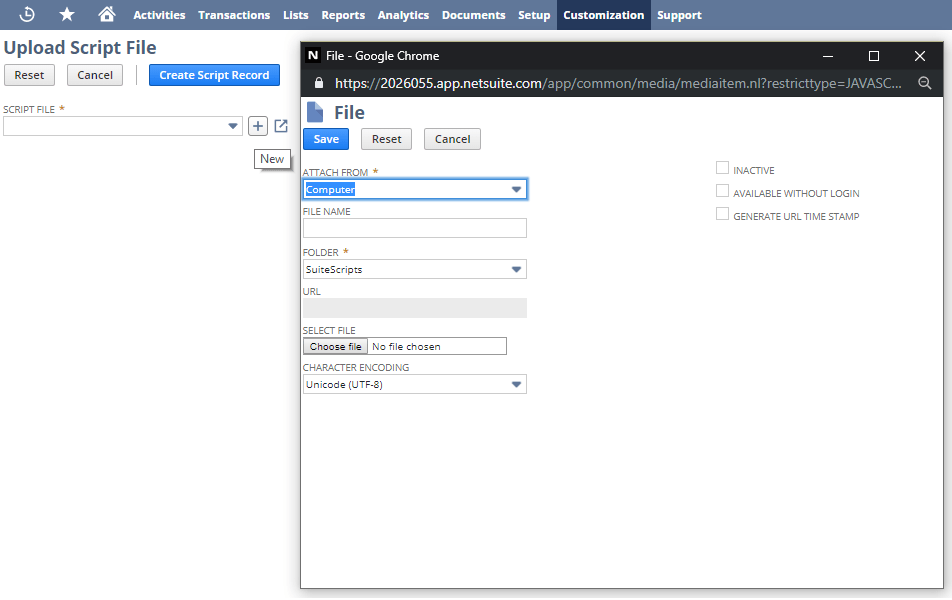
Task: Open the NetSuite recent records clock icon
Action: [x=26, y=14]
